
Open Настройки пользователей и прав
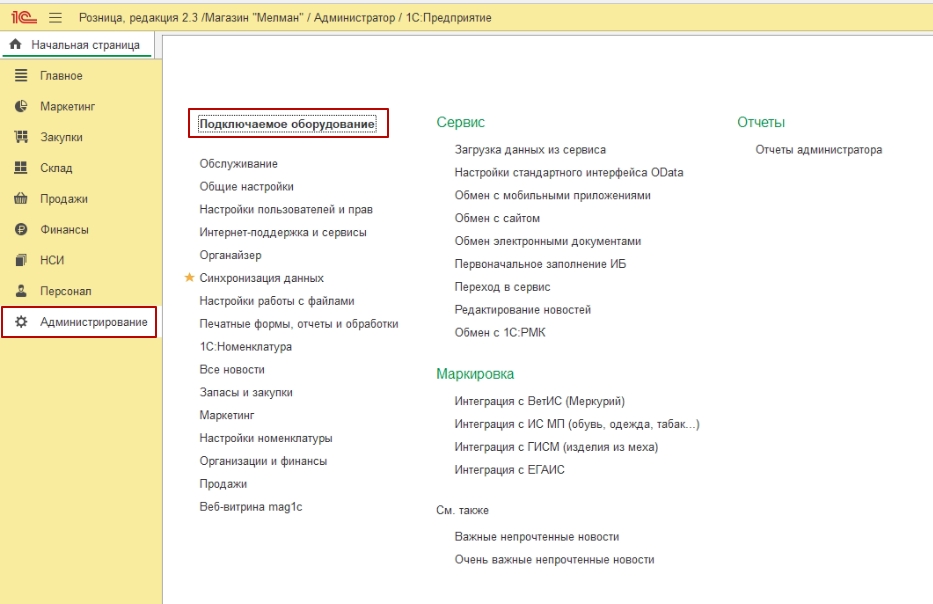tap(286, 209)
